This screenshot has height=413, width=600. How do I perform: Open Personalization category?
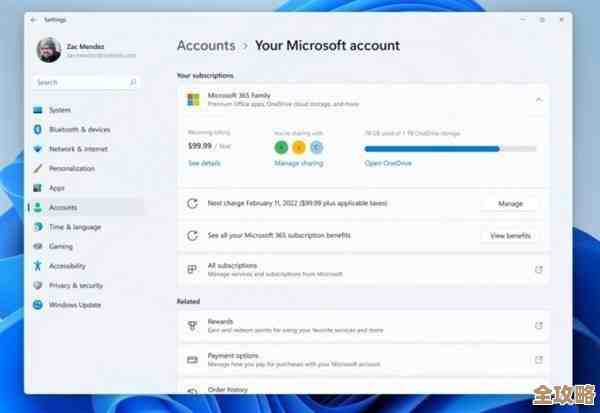pos(86,168)
